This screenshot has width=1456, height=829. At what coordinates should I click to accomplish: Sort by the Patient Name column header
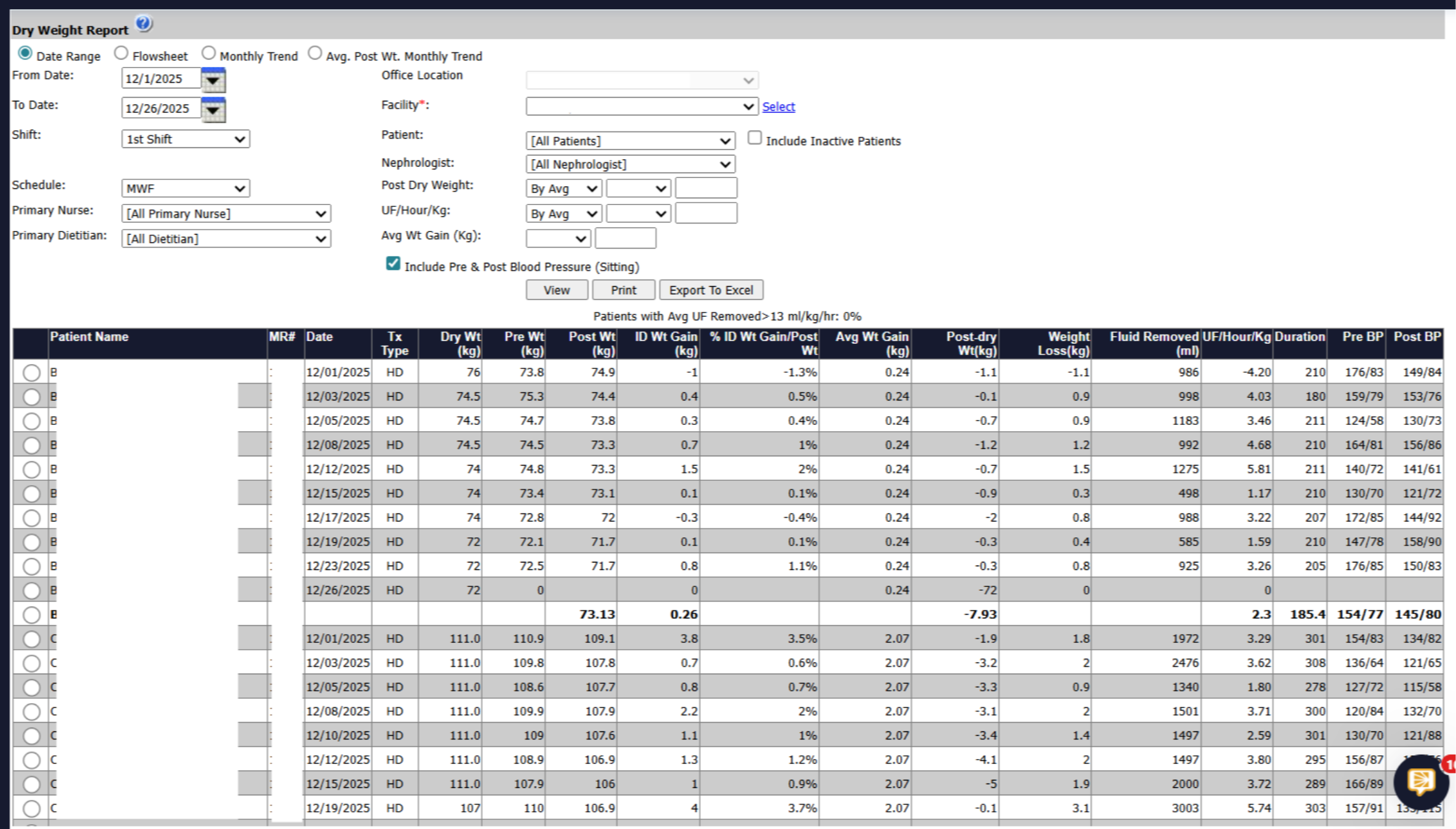pos(89,337)
